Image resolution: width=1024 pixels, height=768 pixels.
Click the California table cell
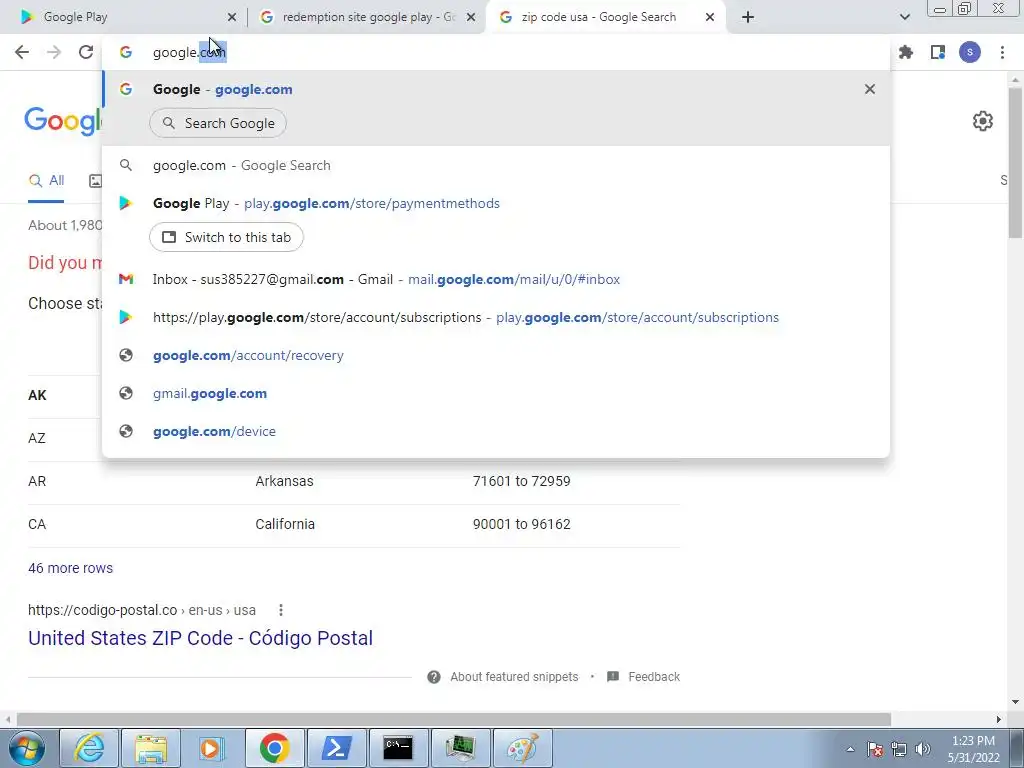coord(285,524)
